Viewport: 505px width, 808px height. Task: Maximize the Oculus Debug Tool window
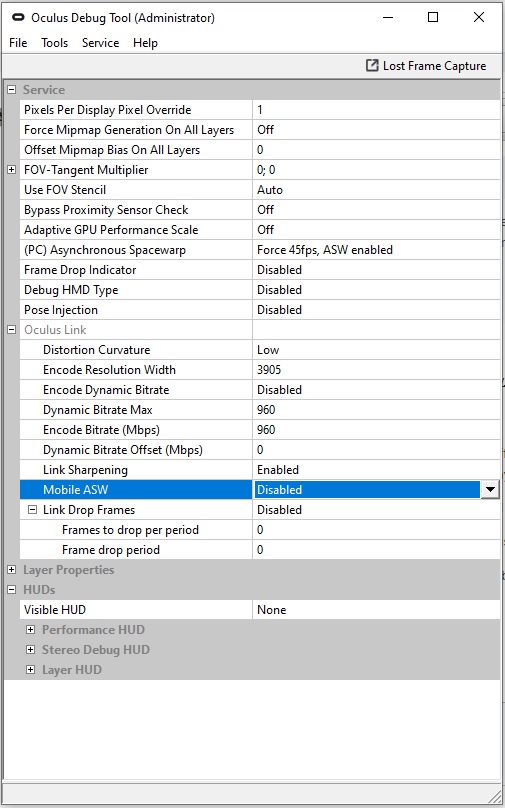433,18
